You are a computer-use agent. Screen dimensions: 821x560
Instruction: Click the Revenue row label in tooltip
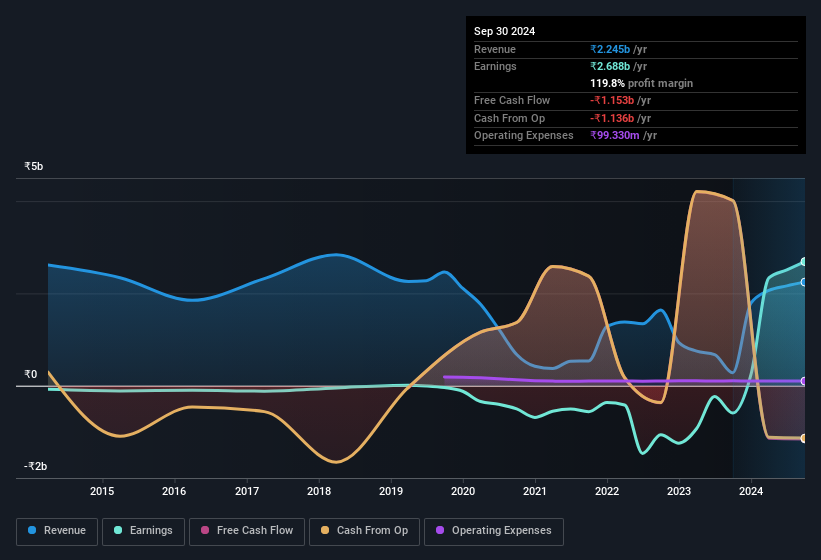(x=495, y=49)
